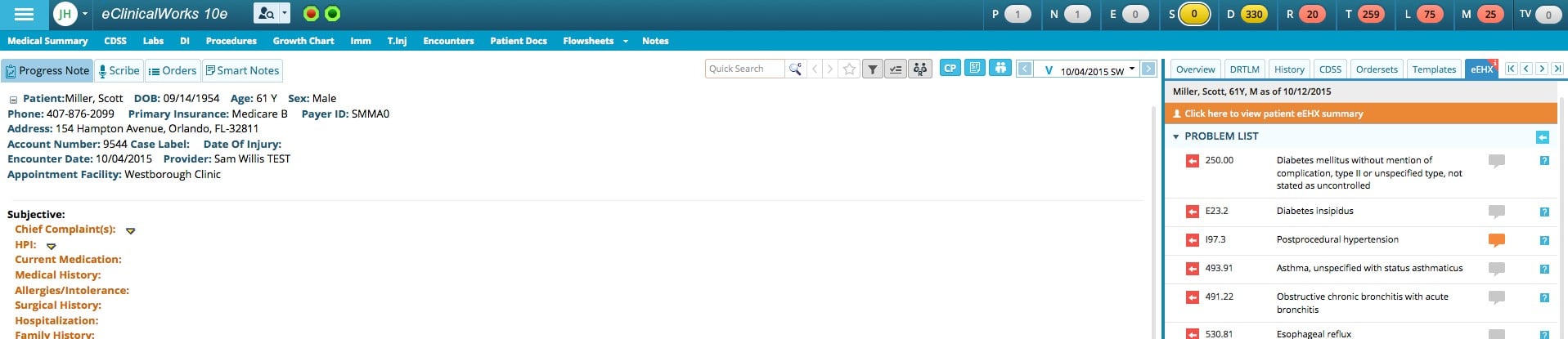This screenshot has height=339, width=1568.
Task: Click the CP toolbar icon
Action: (950, 69)
